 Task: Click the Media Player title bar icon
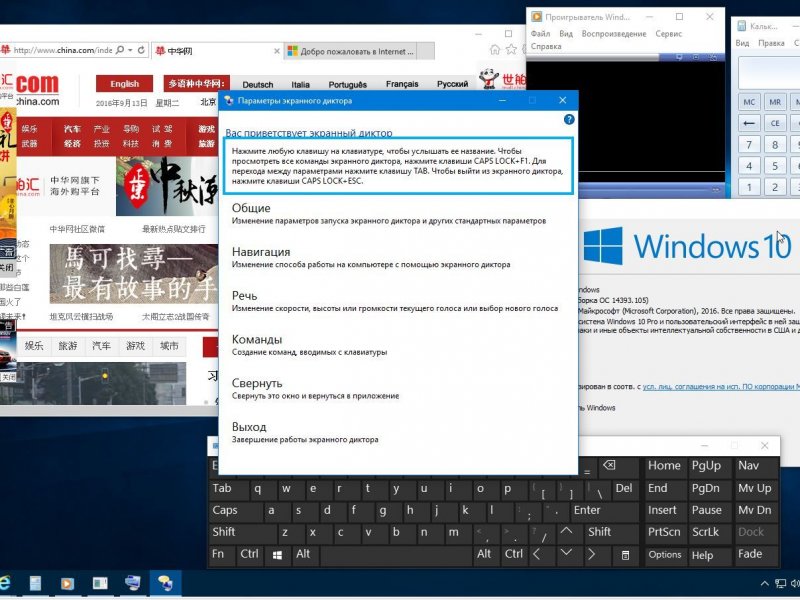click(x=536, y=17)
